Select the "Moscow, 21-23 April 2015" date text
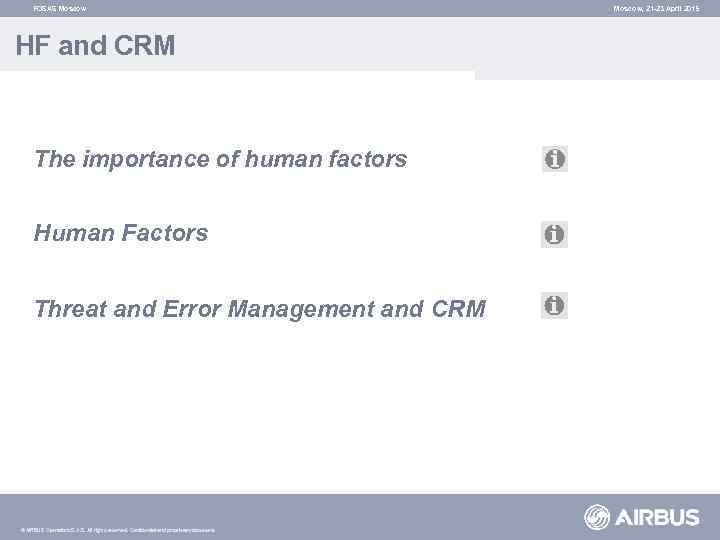The image size is (720, 540). [658, 8]
